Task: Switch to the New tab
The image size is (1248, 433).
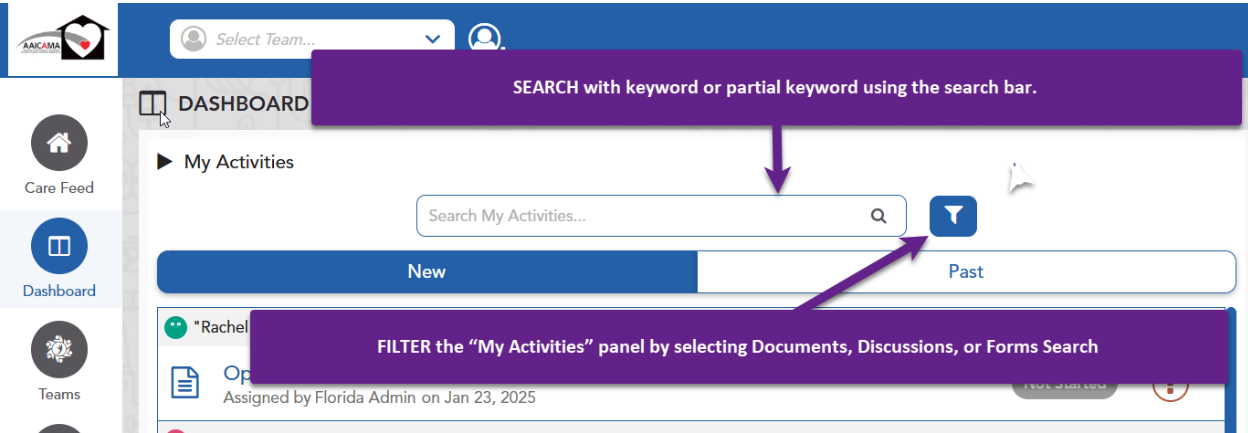Action: tap(427, 272)
